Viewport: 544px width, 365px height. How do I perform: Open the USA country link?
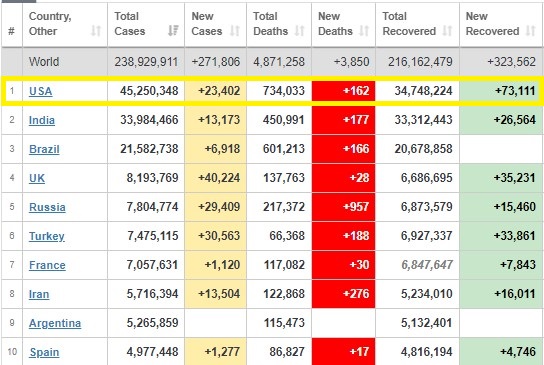pyautogui.click(x=41, y=91)
